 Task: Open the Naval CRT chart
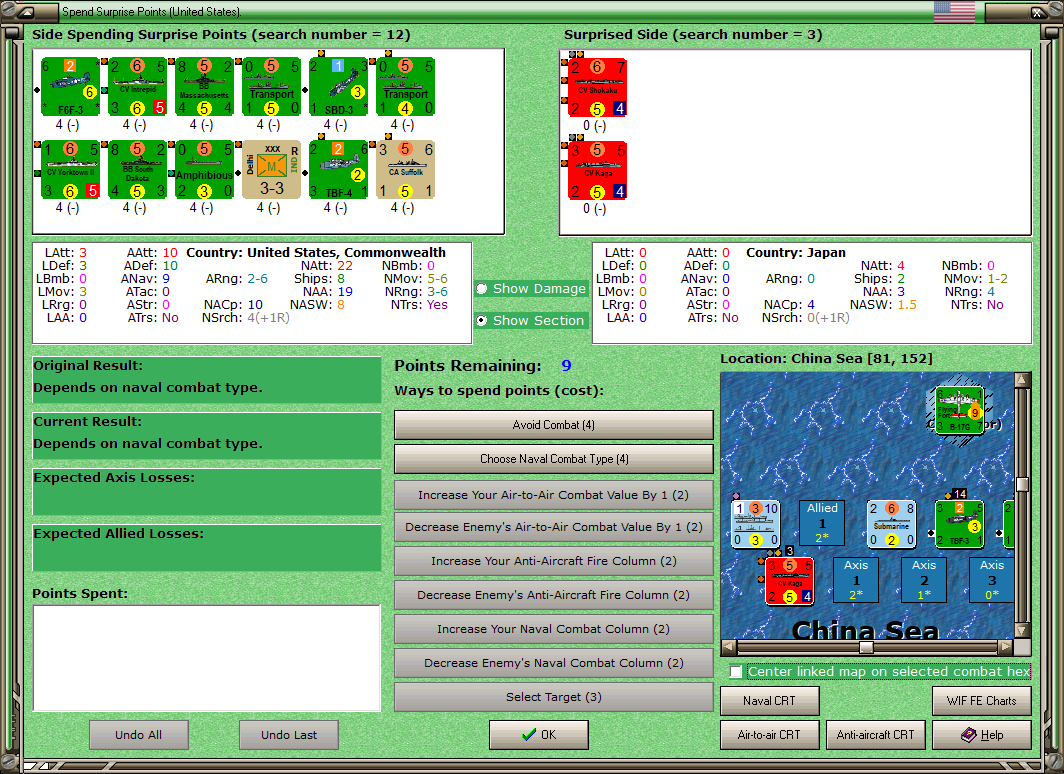pyautogui.click(x=770, y=701)
